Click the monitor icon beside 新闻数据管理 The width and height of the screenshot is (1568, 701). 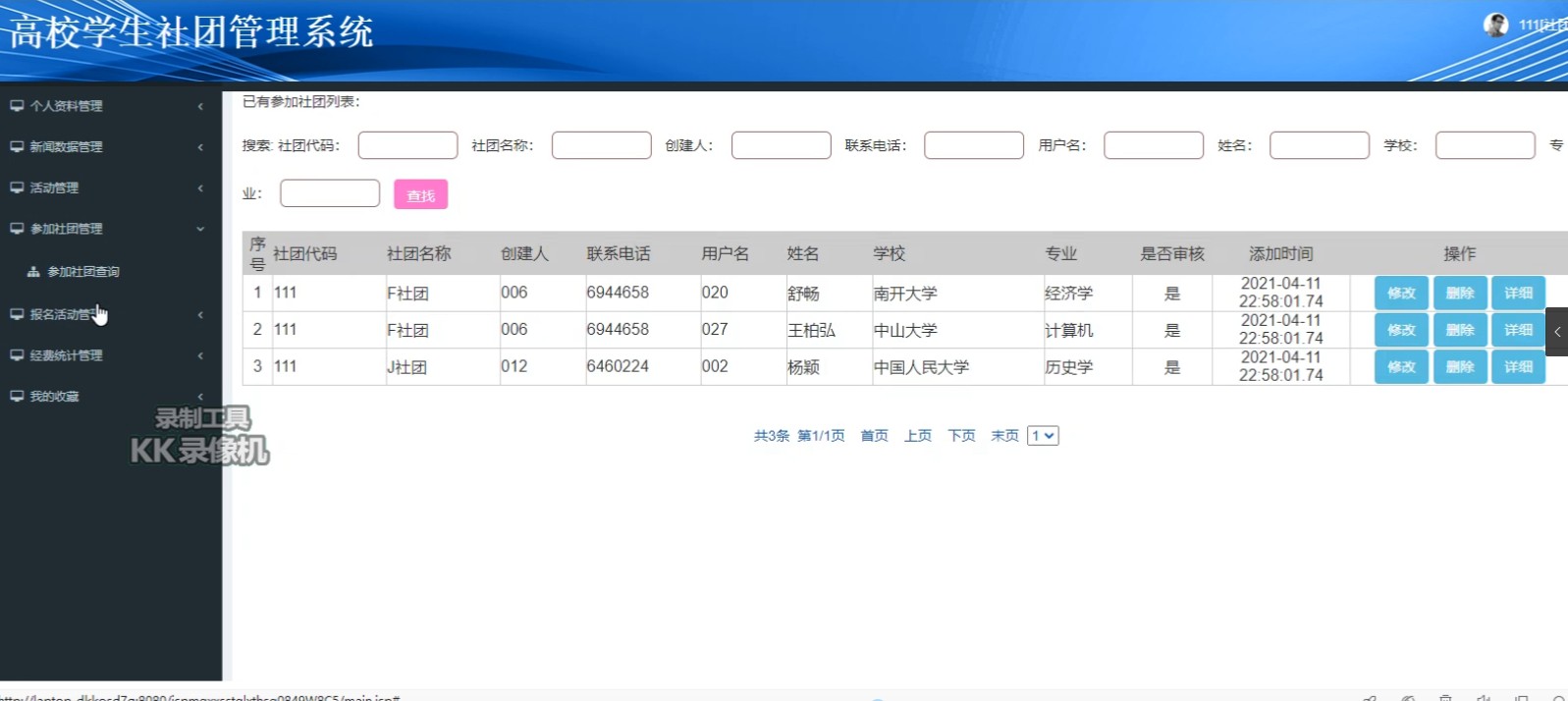[17, 147]
